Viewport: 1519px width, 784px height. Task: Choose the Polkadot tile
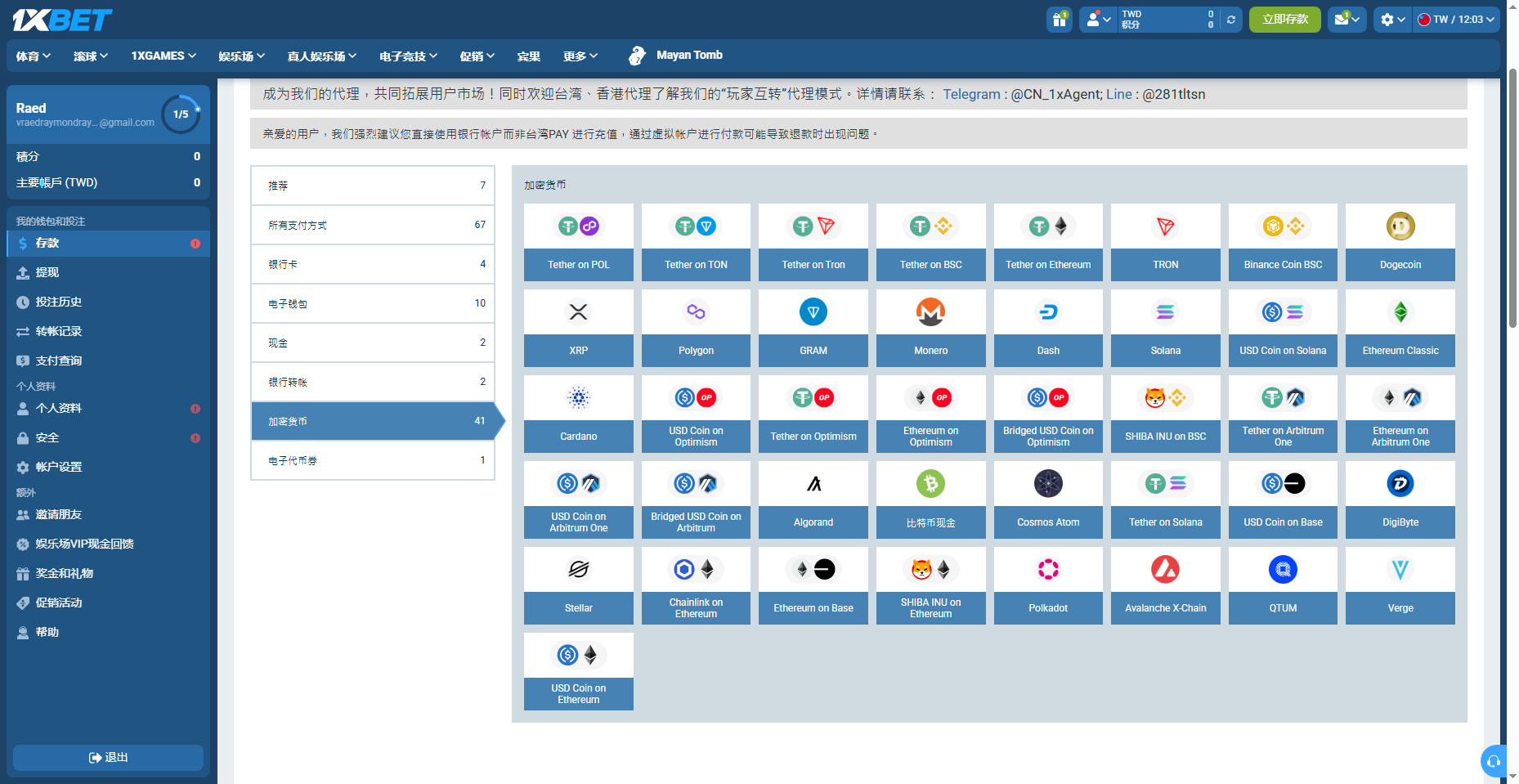(1048, 585)
